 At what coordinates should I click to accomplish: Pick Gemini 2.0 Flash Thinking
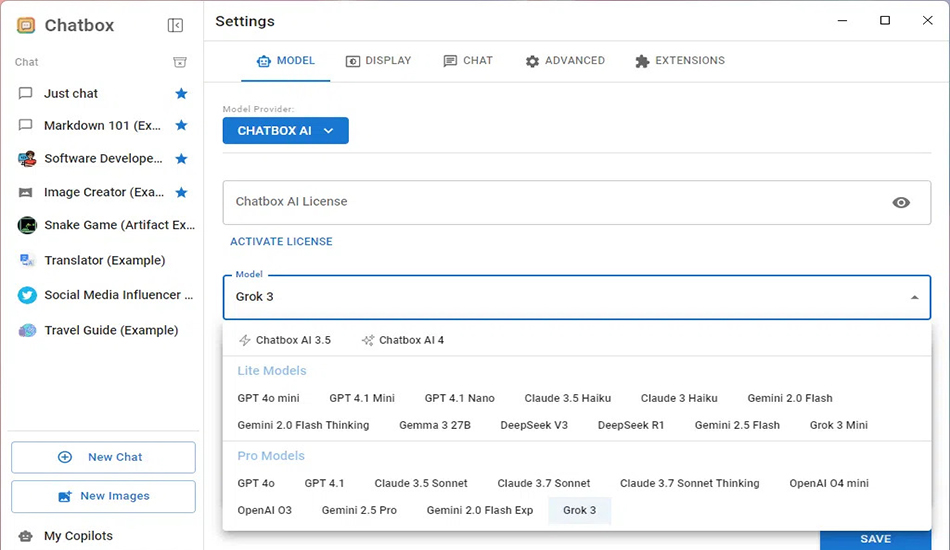click(x=303, y=425)
